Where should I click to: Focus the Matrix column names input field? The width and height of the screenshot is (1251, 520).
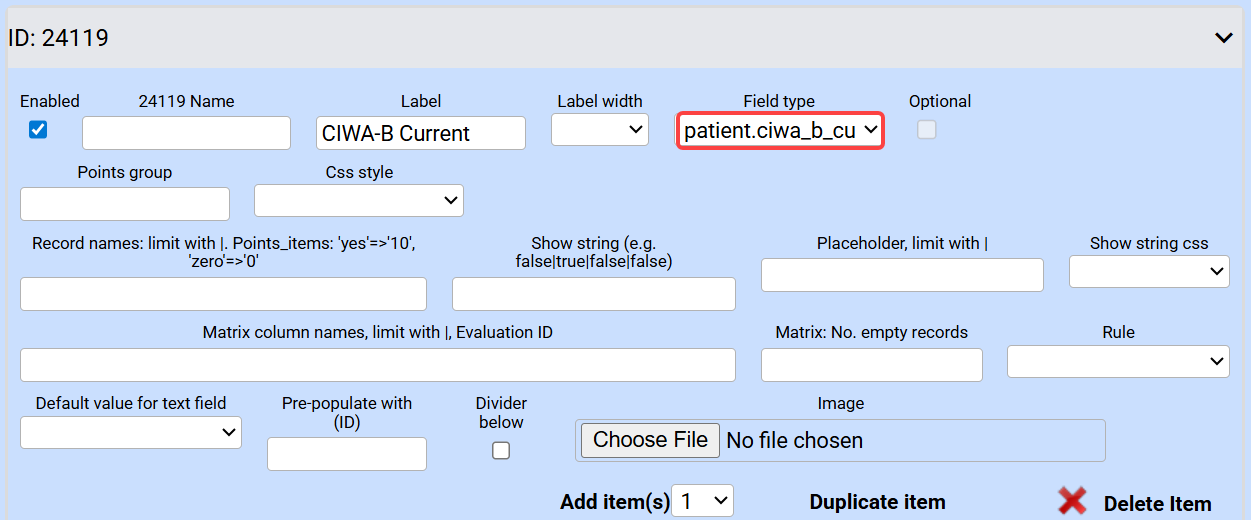pyautogui.click(x=378, y=365)
